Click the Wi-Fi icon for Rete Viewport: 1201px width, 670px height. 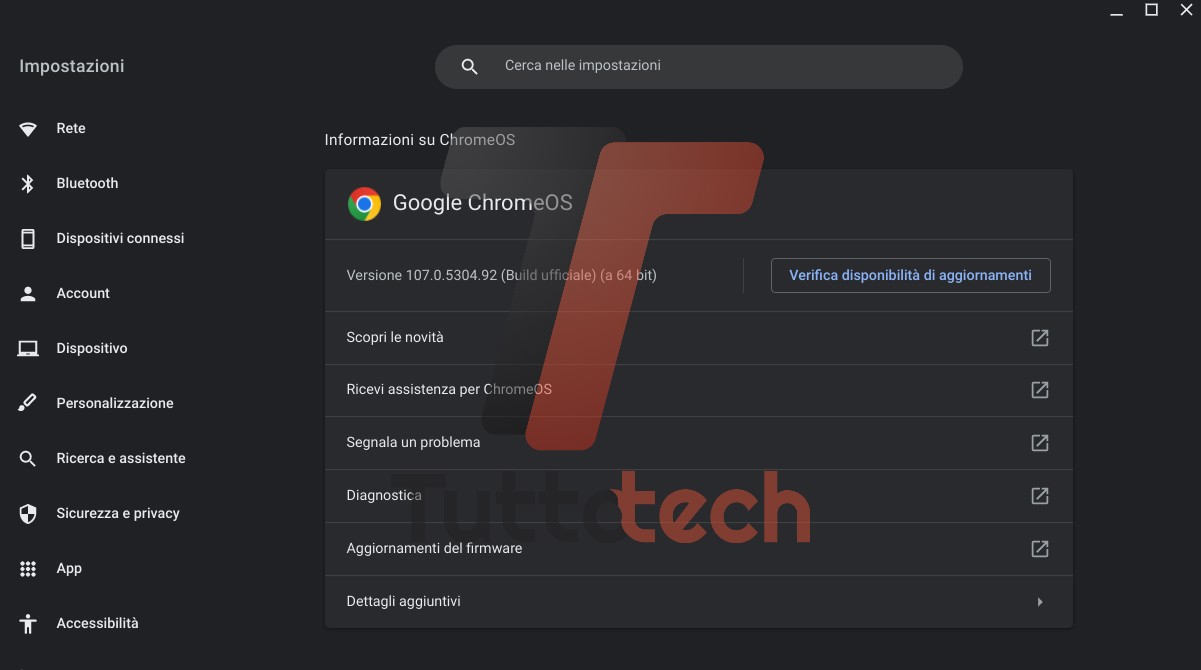(x=28, y=129)
